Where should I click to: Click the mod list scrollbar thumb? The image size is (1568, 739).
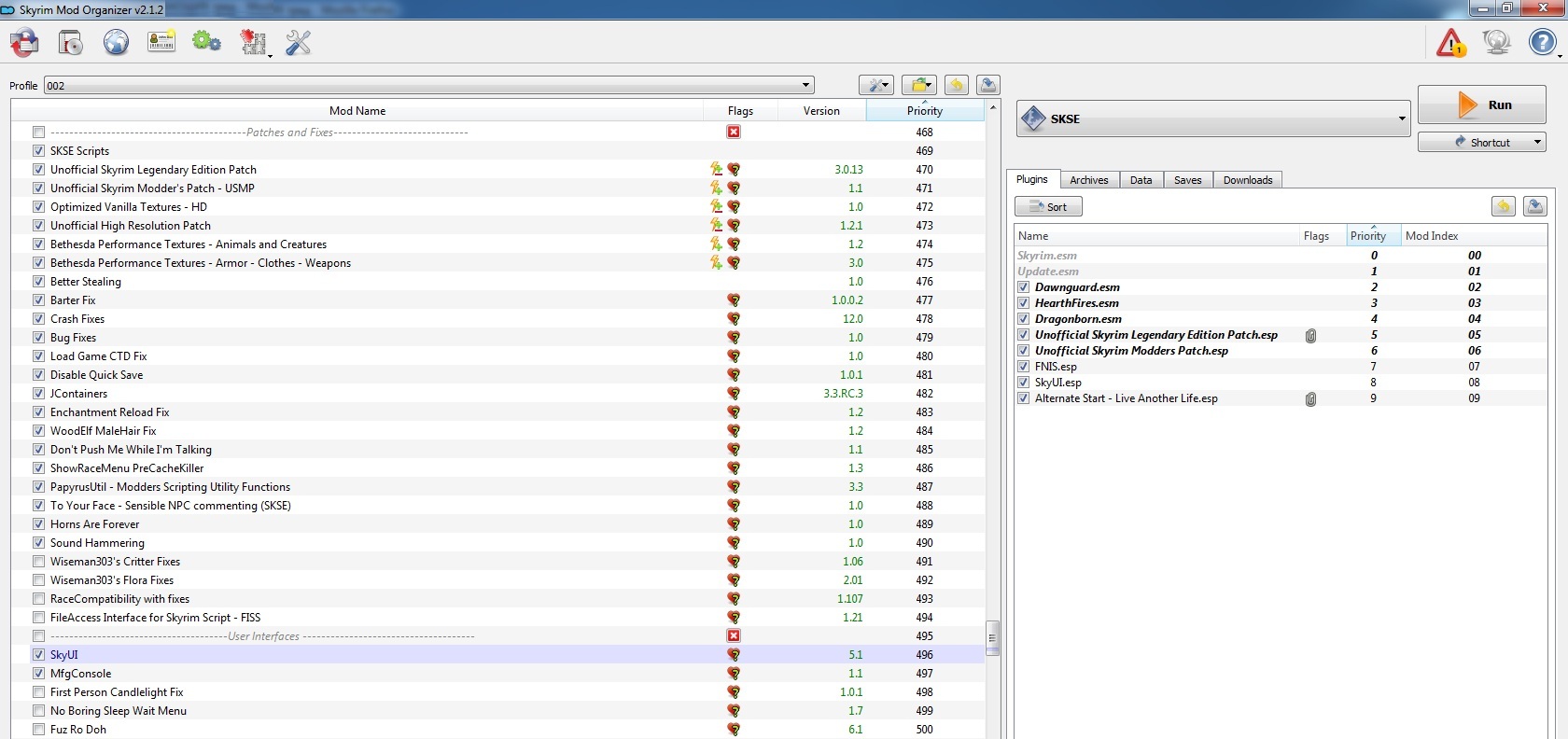[993, 638]
